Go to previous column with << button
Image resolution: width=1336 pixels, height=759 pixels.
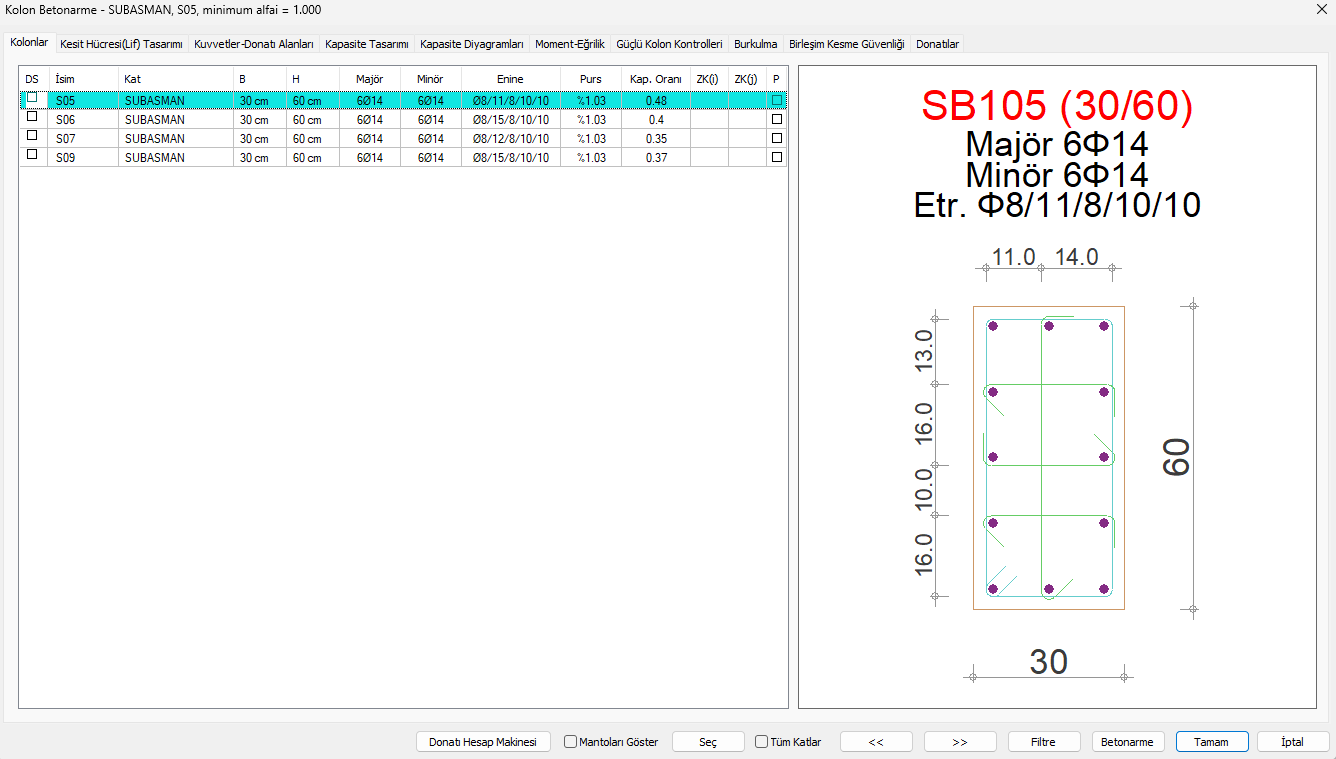tap(876, 742)
